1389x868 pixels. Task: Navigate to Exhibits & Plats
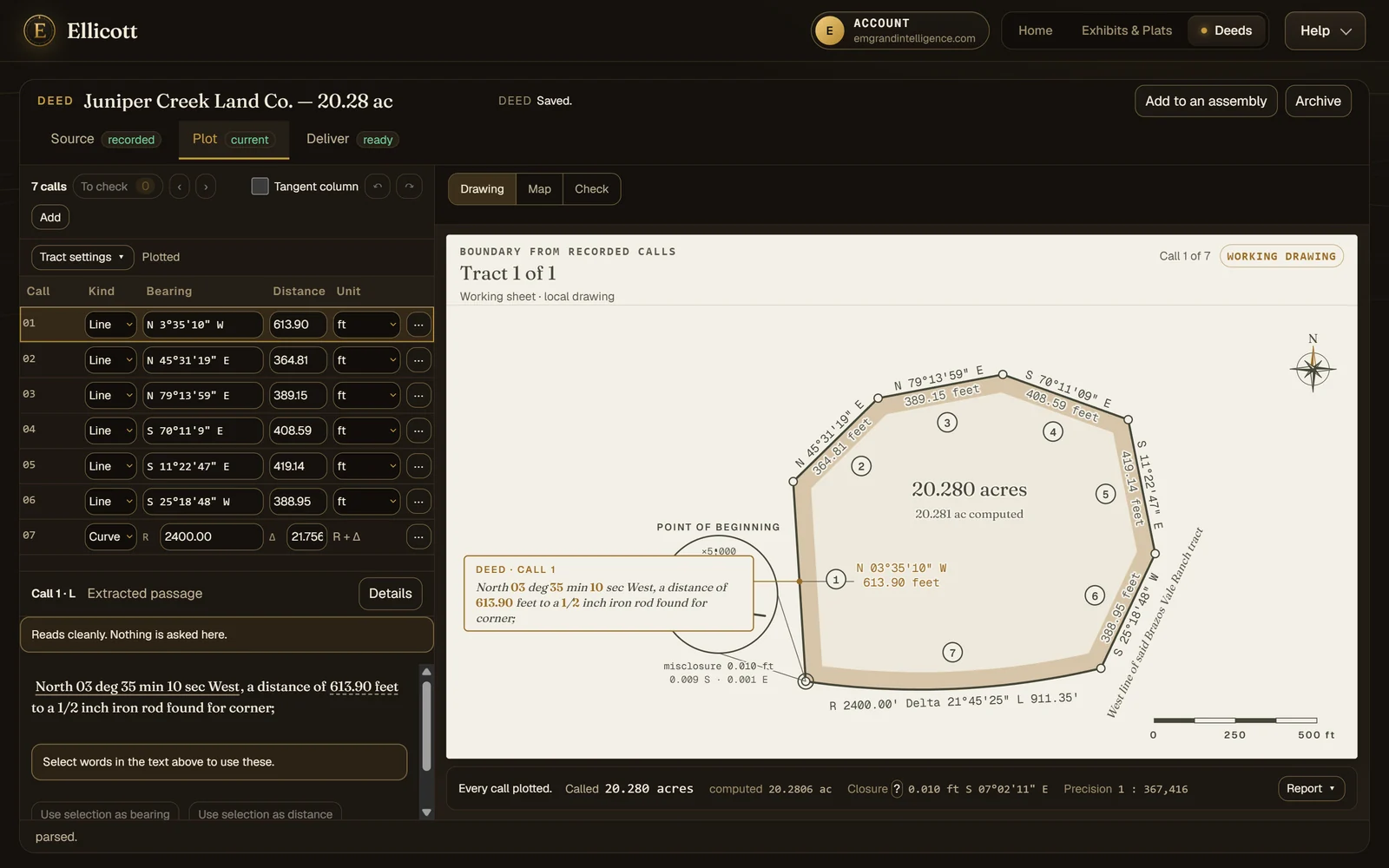pos(1127,30)
